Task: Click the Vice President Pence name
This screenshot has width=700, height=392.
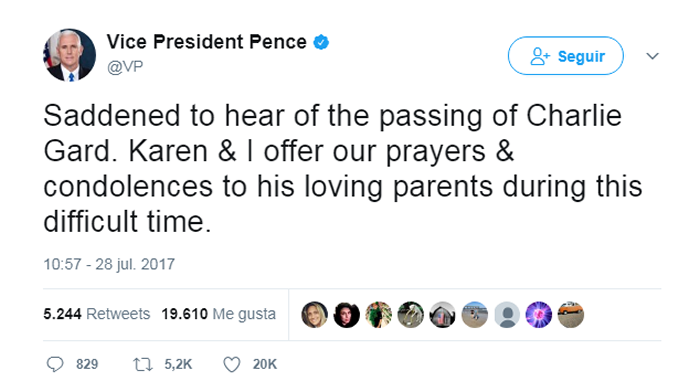Action: [x=207, y=42]
